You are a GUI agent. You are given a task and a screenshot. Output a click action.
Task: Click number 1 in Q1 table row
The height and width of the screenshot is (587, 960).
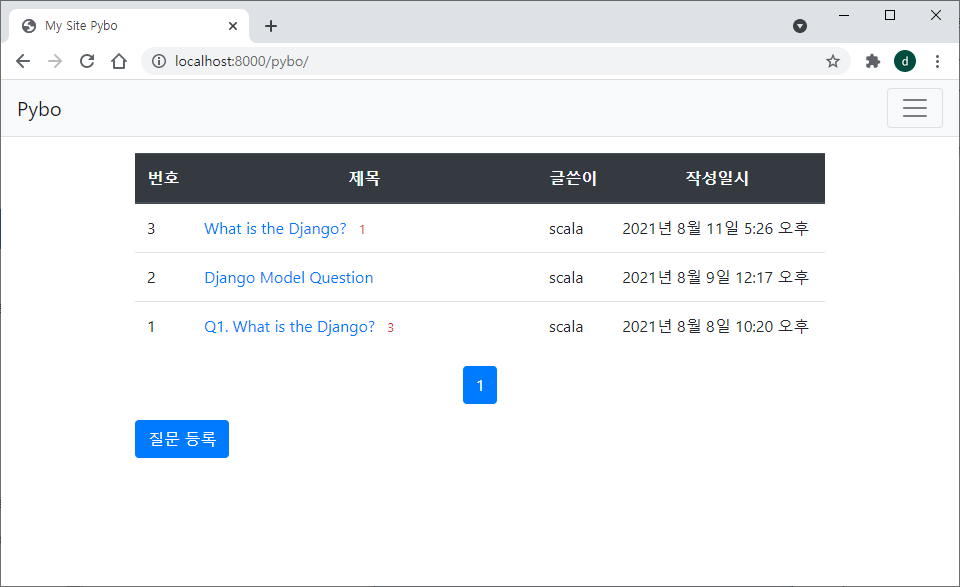(x=151, y=326)
